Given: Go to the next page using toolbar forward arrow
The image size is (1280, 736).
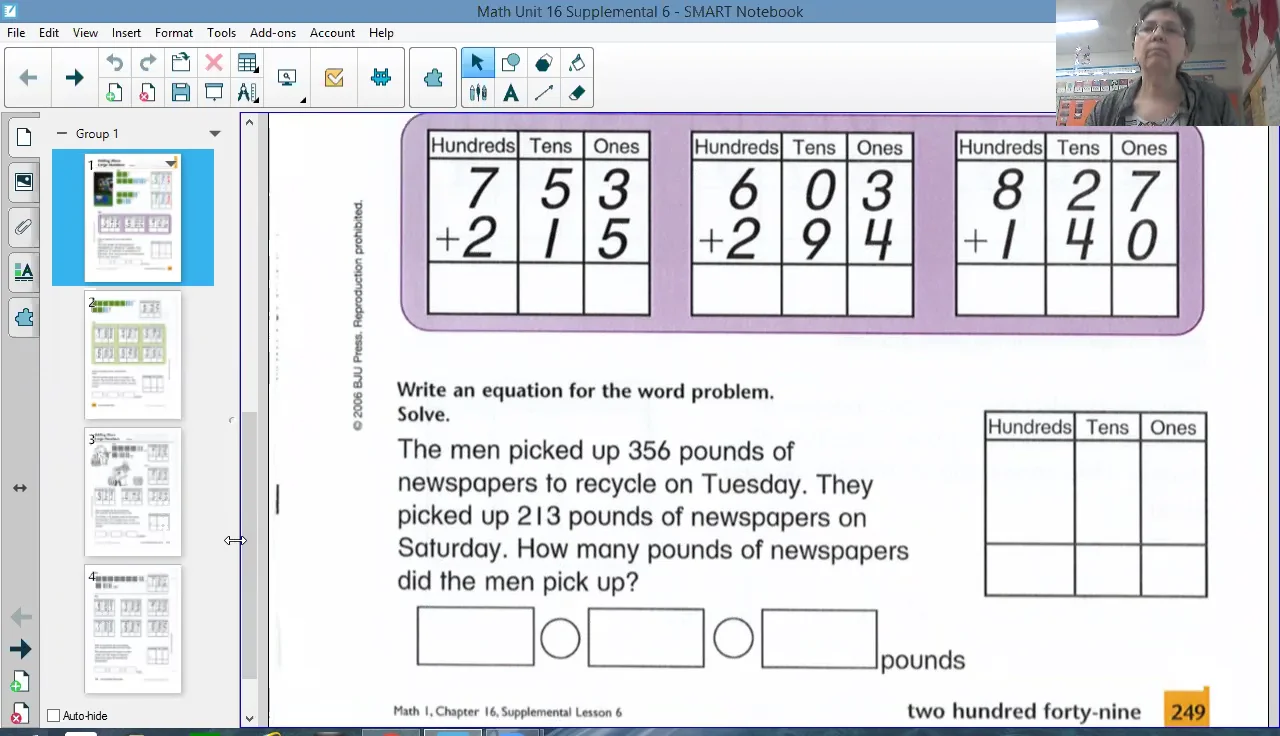Looking at the screenshot, I should coord(74,78).
